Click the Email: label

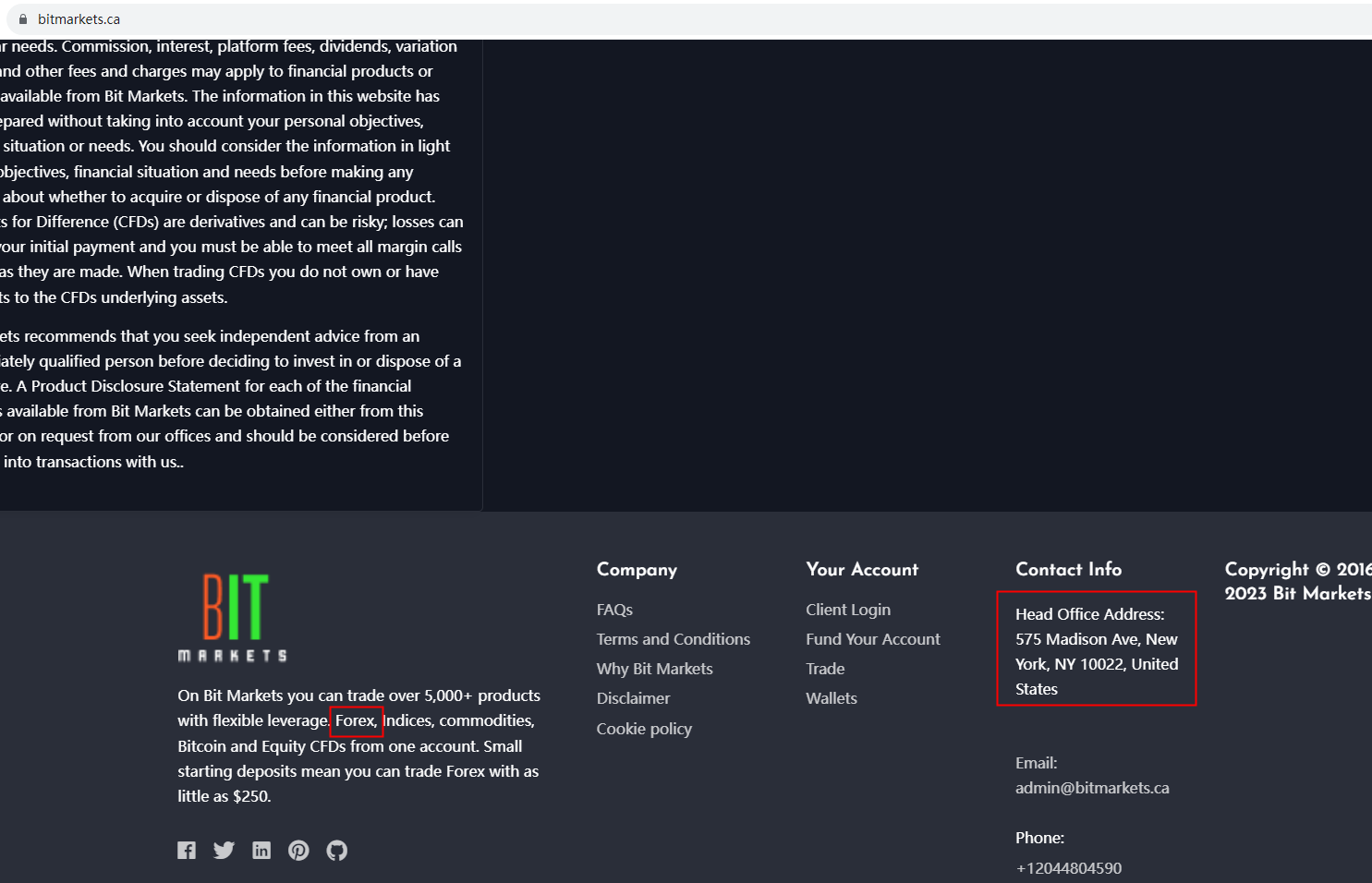point(1037,763)
